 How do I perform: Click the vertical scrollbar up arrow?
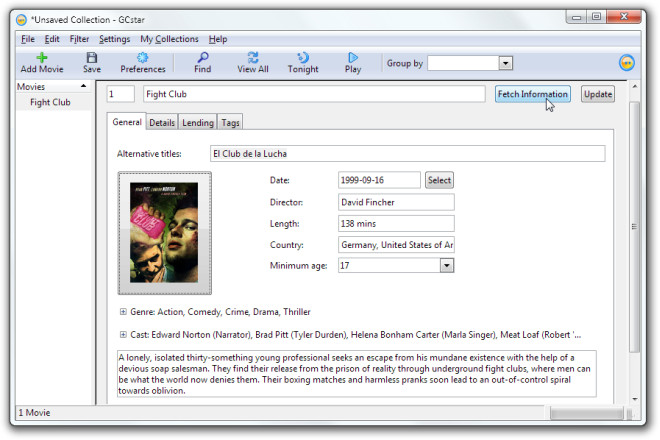tap(634, 86)
